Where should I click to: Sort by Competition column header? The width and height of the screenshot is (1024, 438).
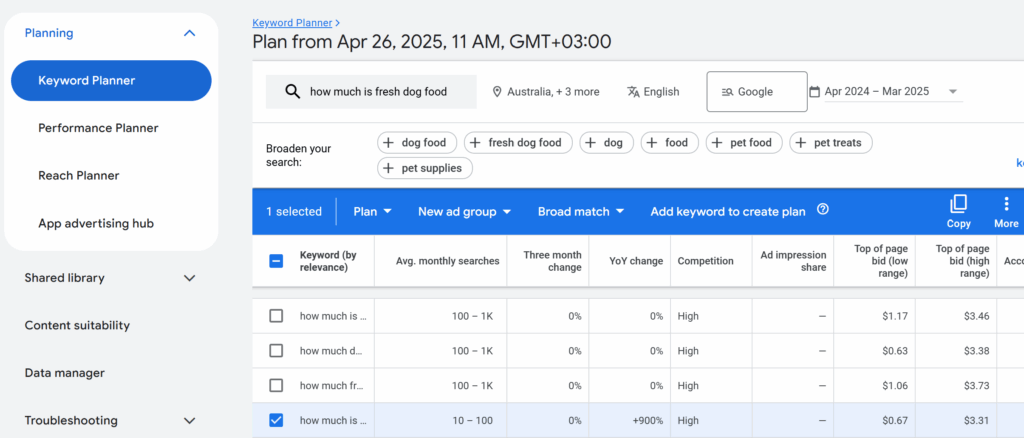705,261
